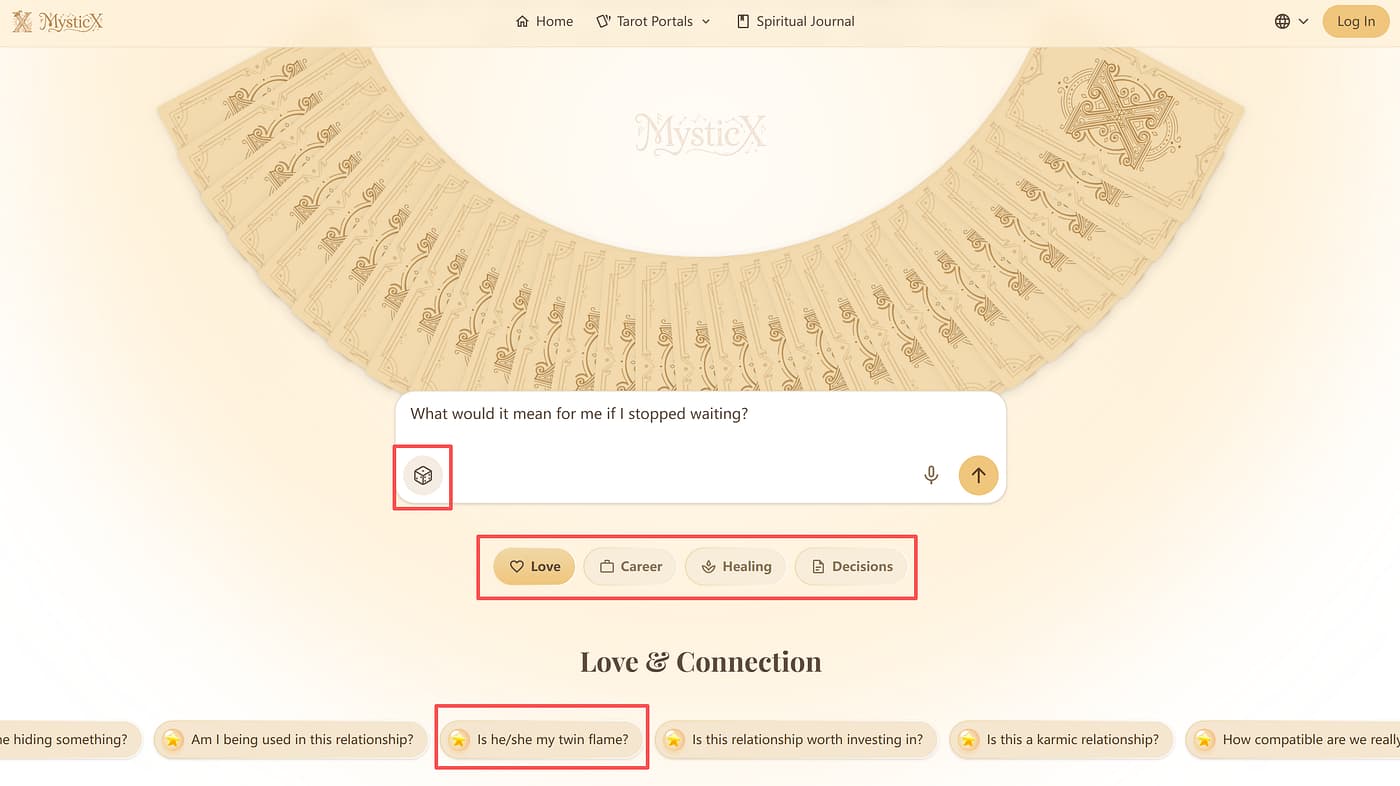Submit question with the arrow button
Image resolution: width=1400 pixels, height=786 pixels.
click(x=978, y=475)
